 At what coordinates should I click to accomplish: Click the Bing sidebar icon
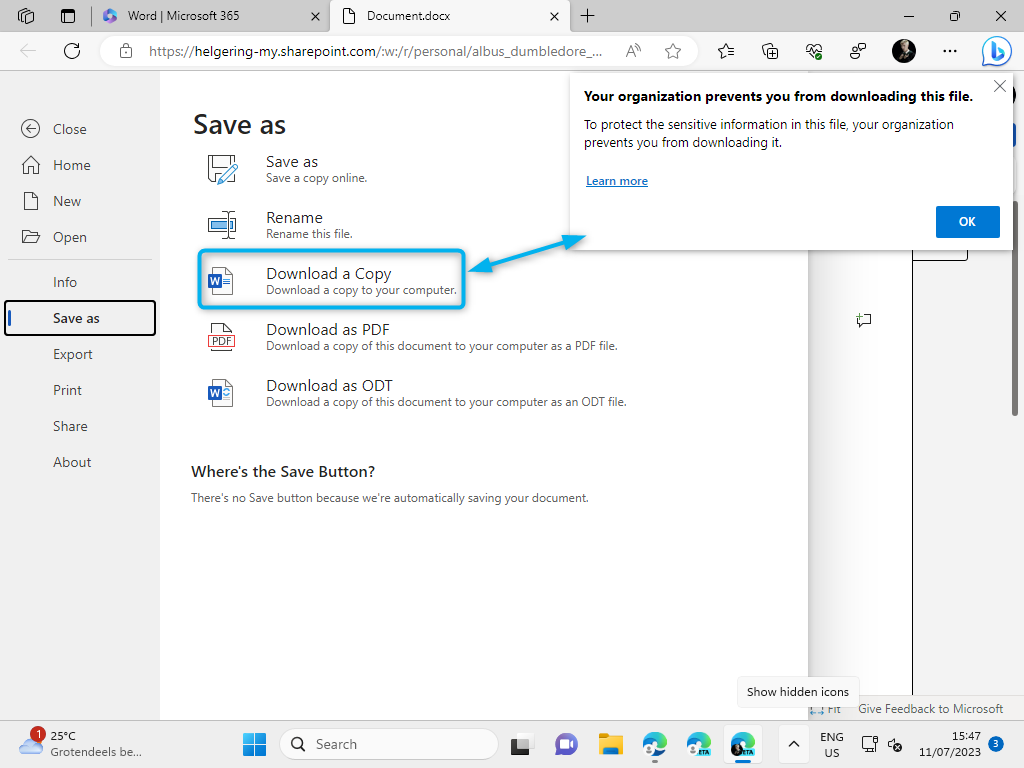click(996, 51)
